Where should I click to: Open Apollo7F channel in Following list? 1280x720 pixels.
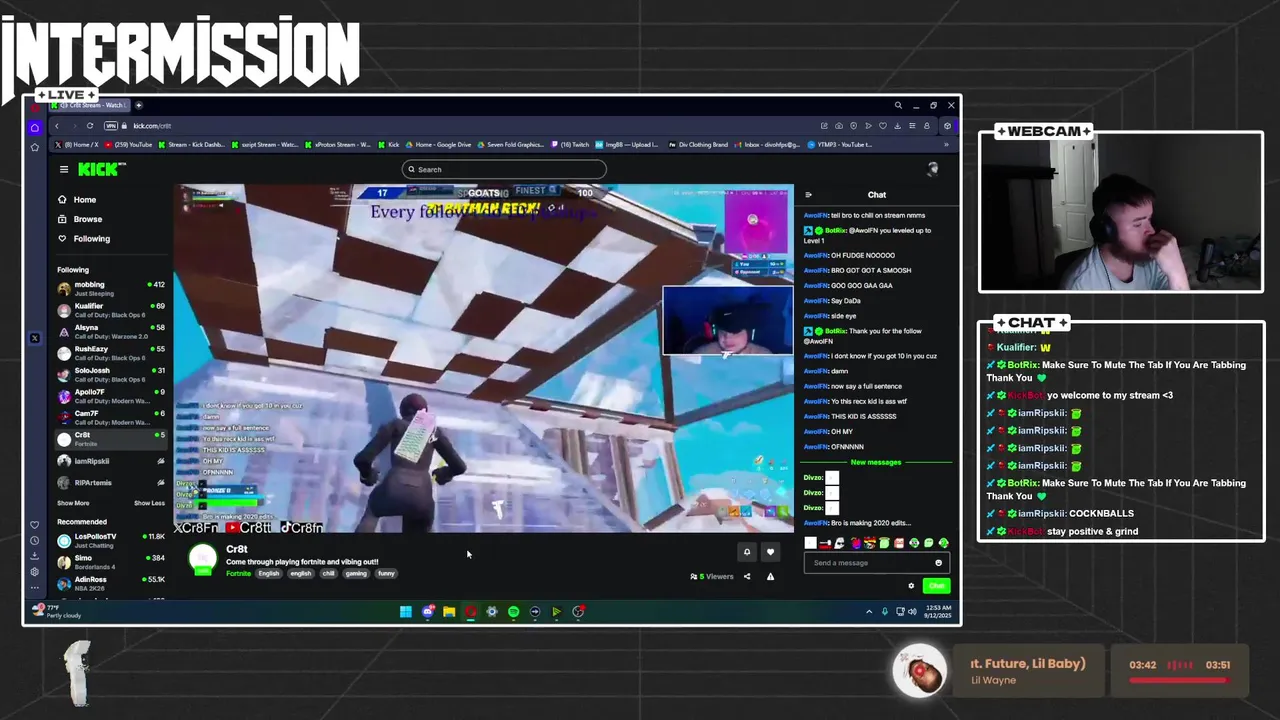pyautogui.click(x=111, y=396)
